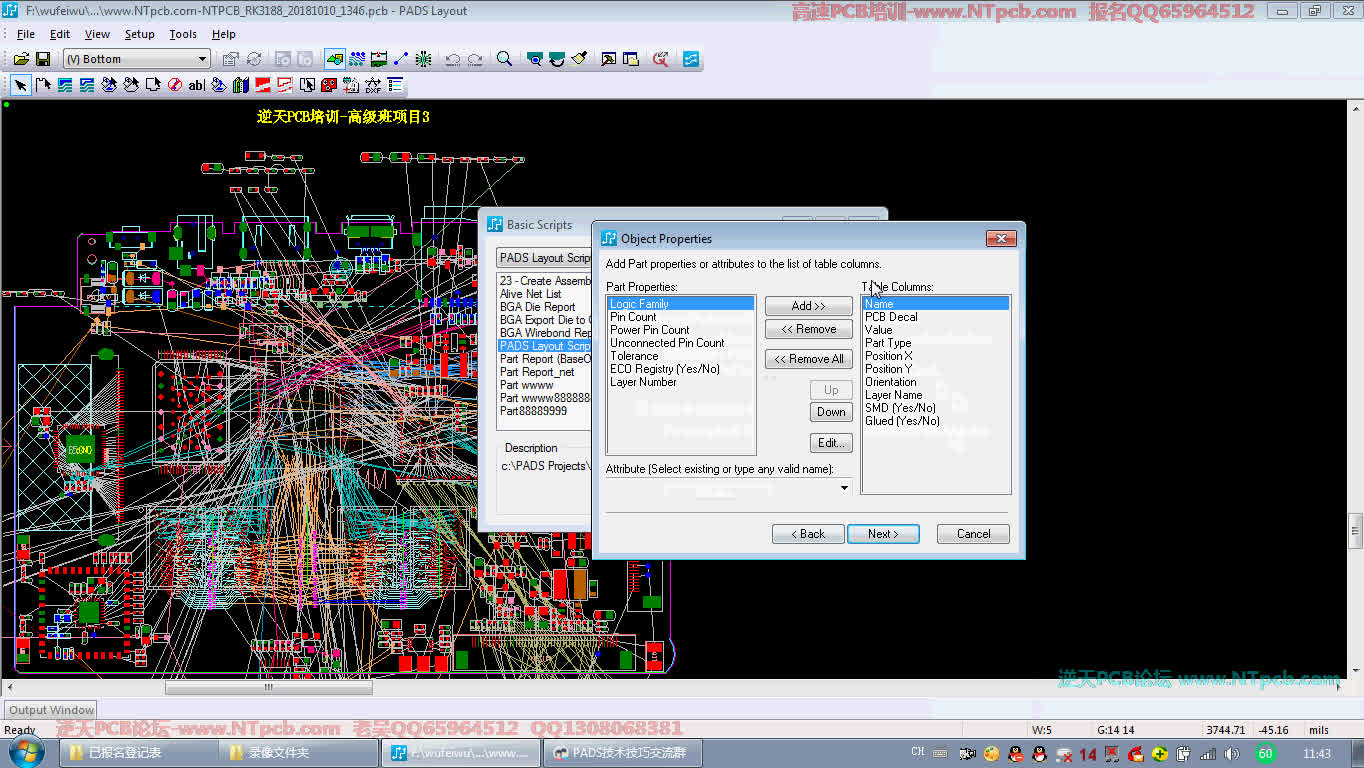This screenshot has height=768, width=1364.
Task: Click the Add >> button
Action: [x=809, y=306]
